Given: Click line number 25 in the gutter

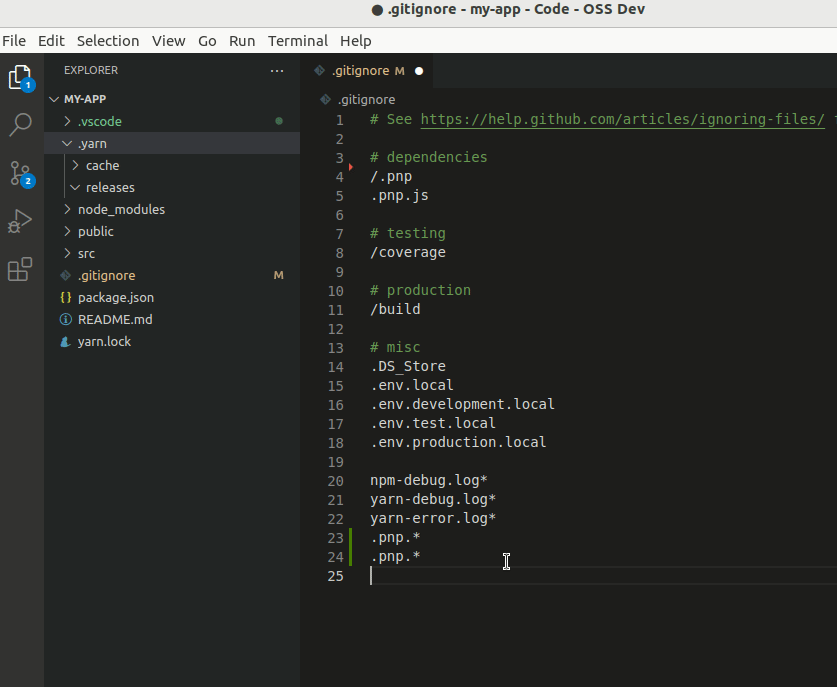Looking at the screenshot, I should tap(335, 576).
